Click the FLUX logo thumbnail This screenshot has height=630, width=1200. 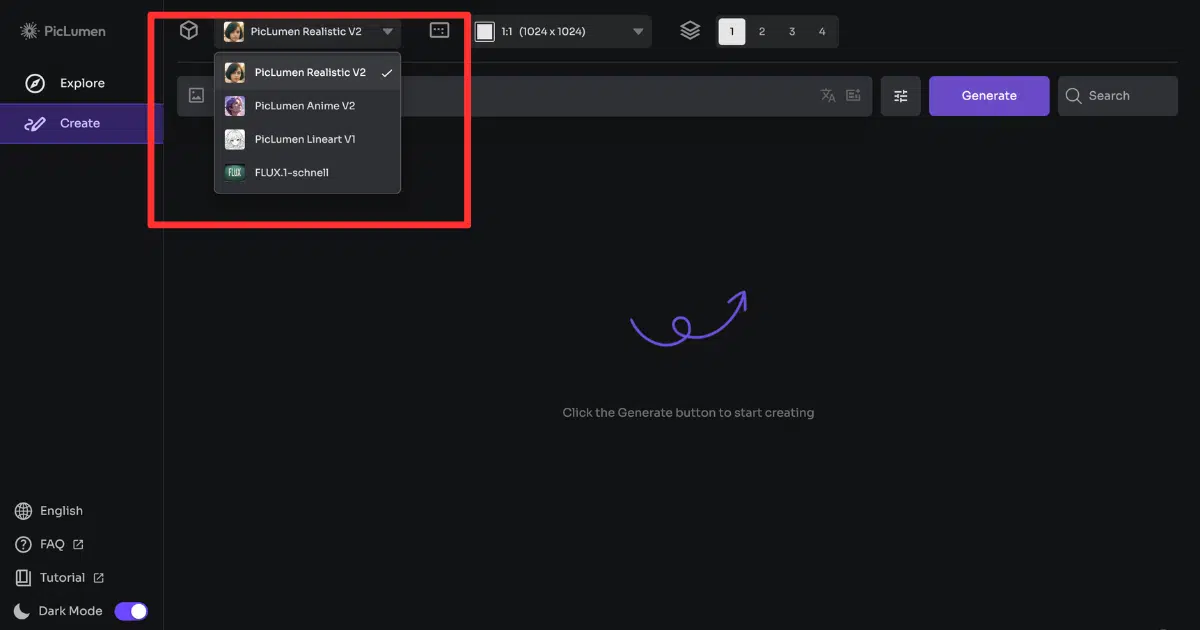pos(235,172)
